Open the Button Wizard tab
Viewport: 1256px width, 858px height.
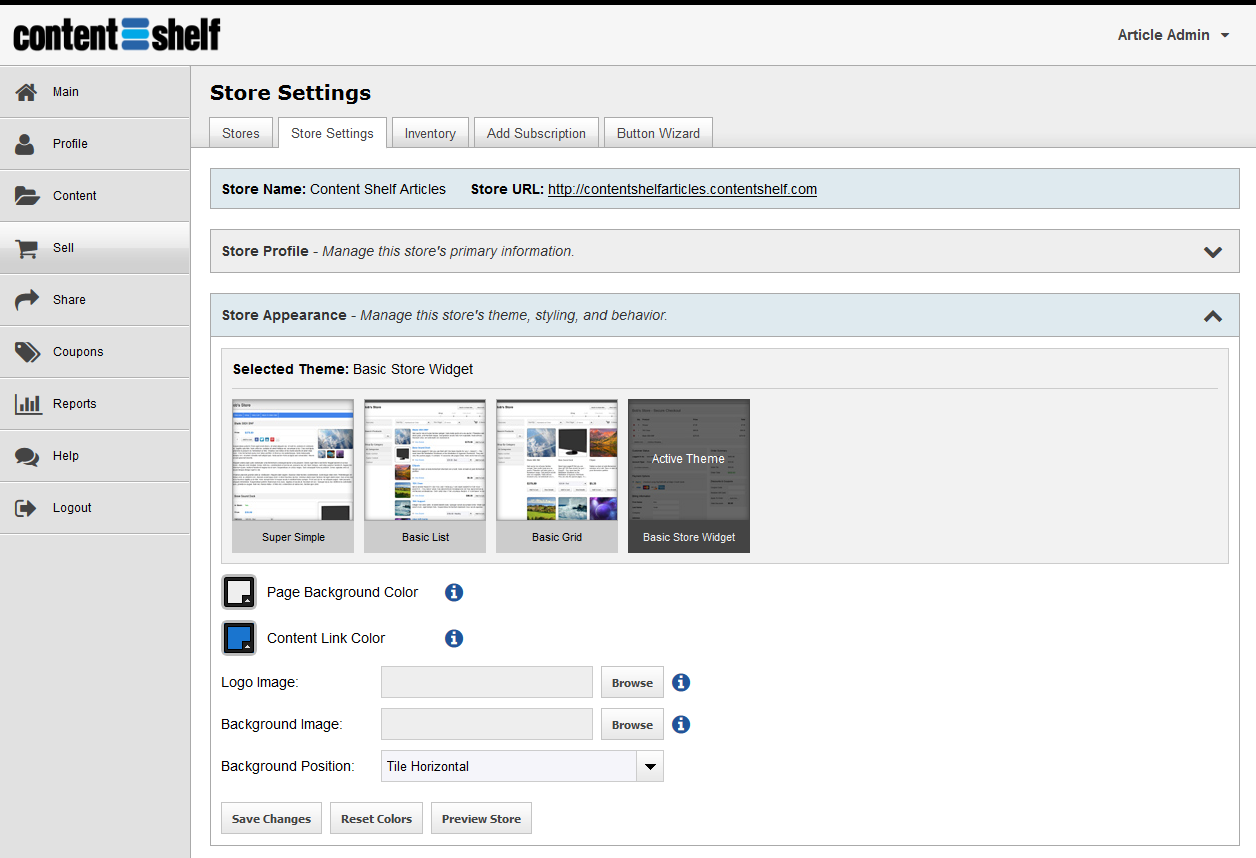coord(658,133)
